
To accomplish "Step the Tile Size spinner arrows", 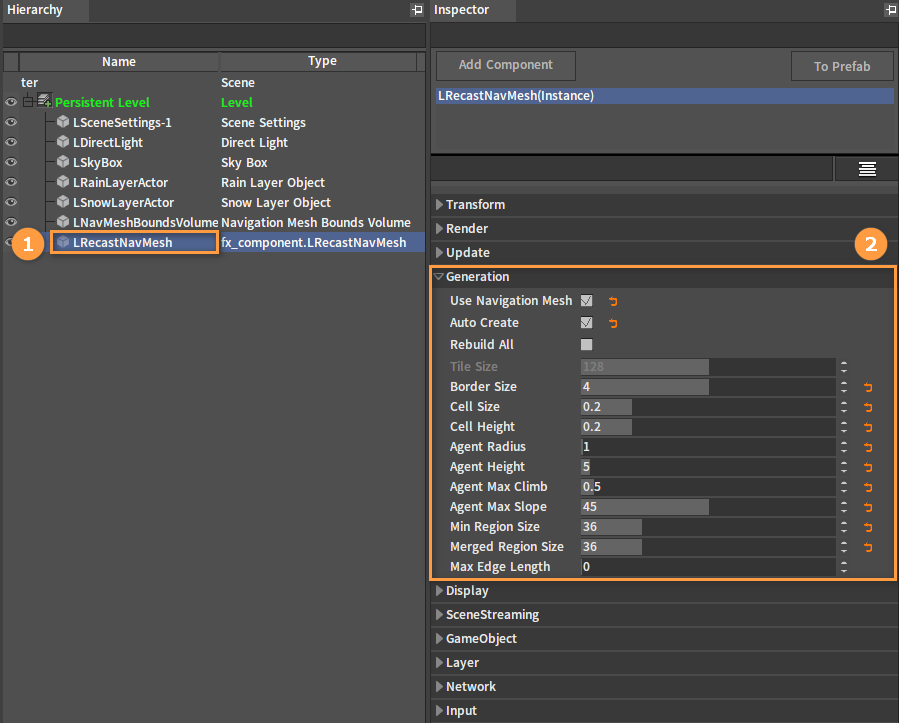I will point(843,367).
